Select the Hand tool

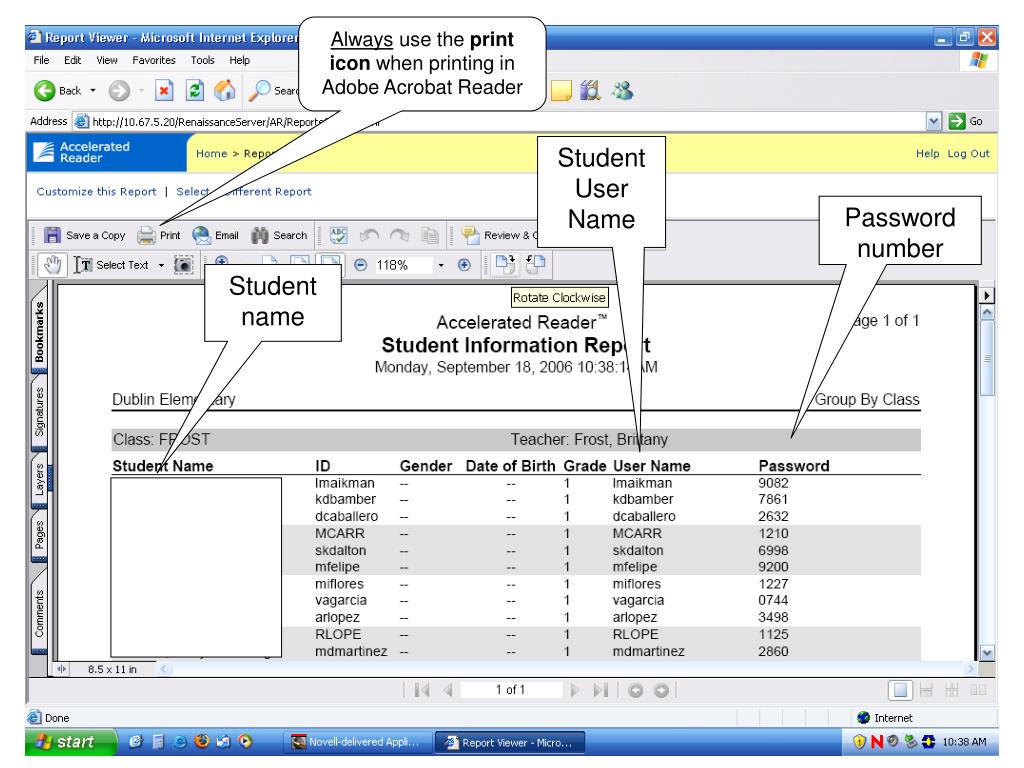pos(52,265)
